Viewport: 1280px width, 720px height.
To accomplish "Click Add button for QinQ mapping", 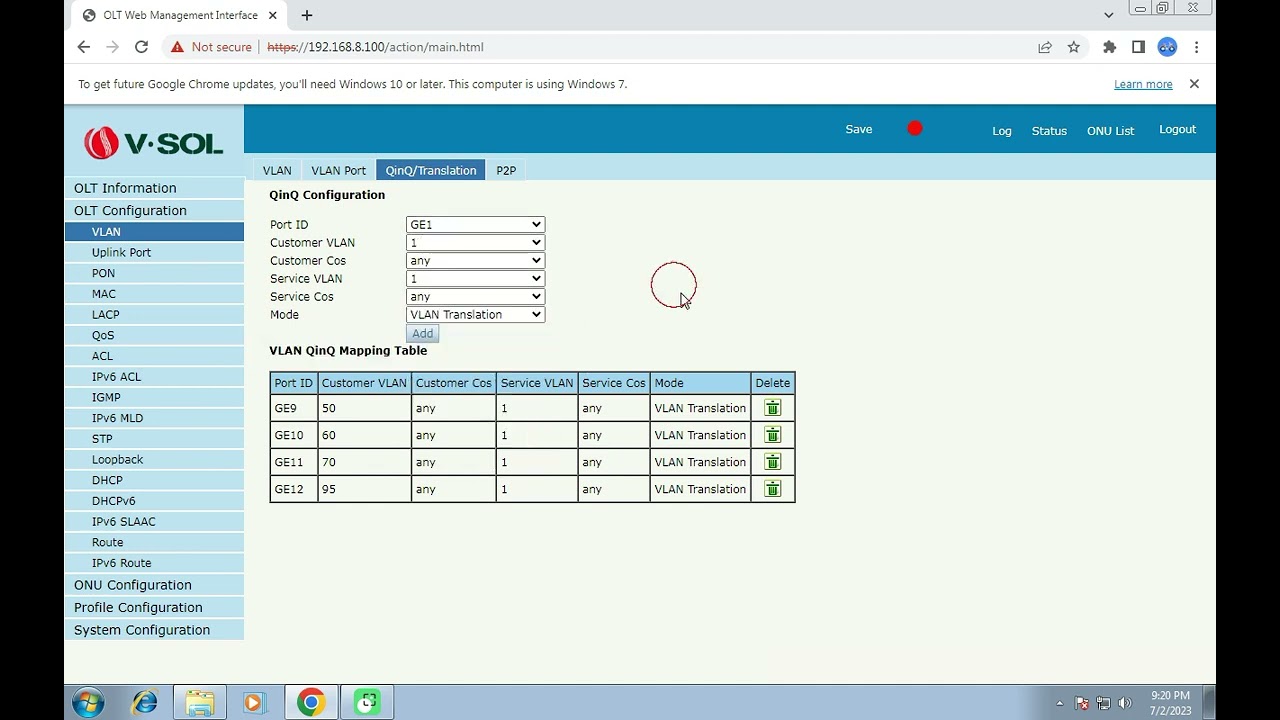I will point(422,334).
